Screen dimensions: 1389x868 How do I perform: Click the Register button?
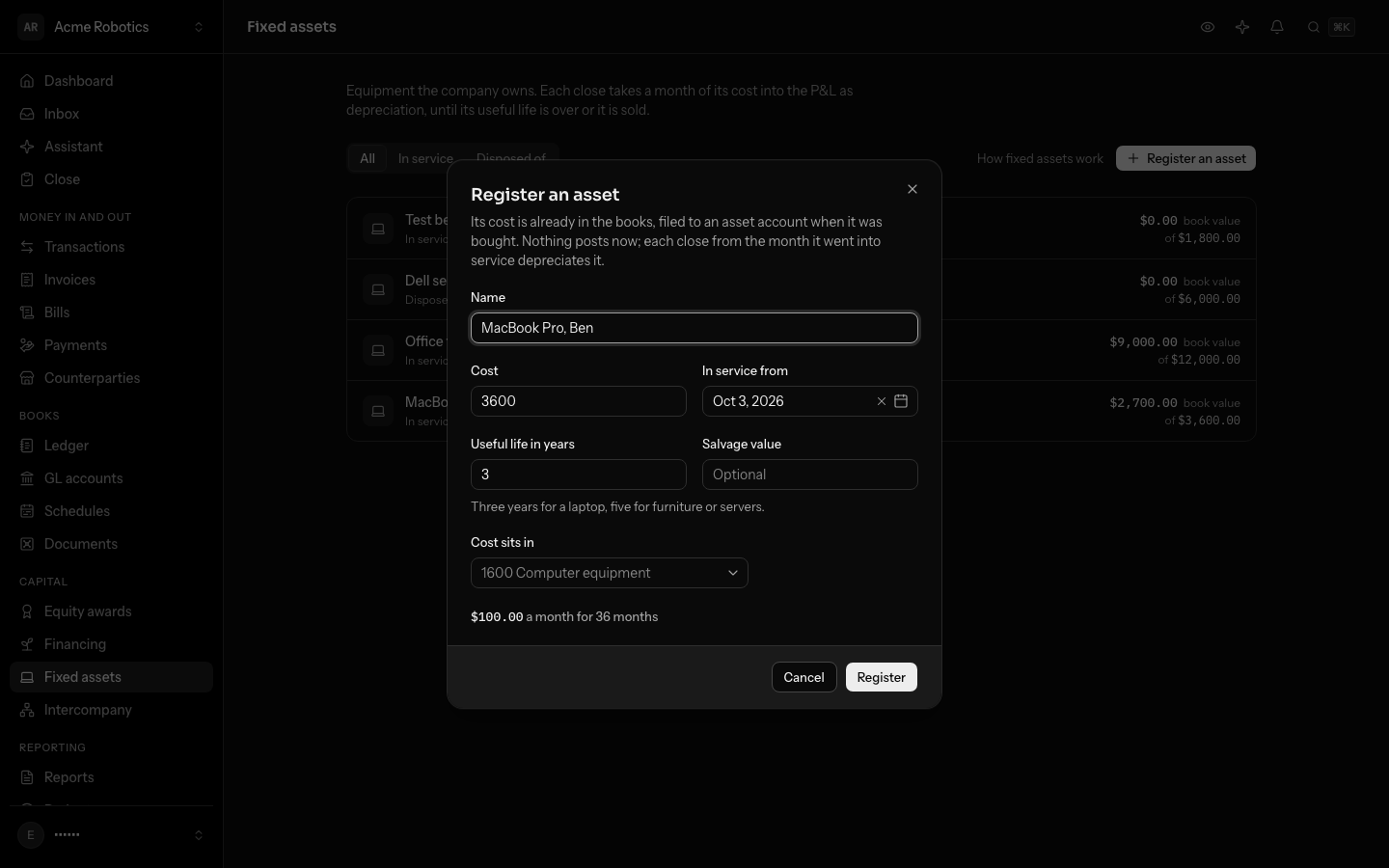click(882, 677)
